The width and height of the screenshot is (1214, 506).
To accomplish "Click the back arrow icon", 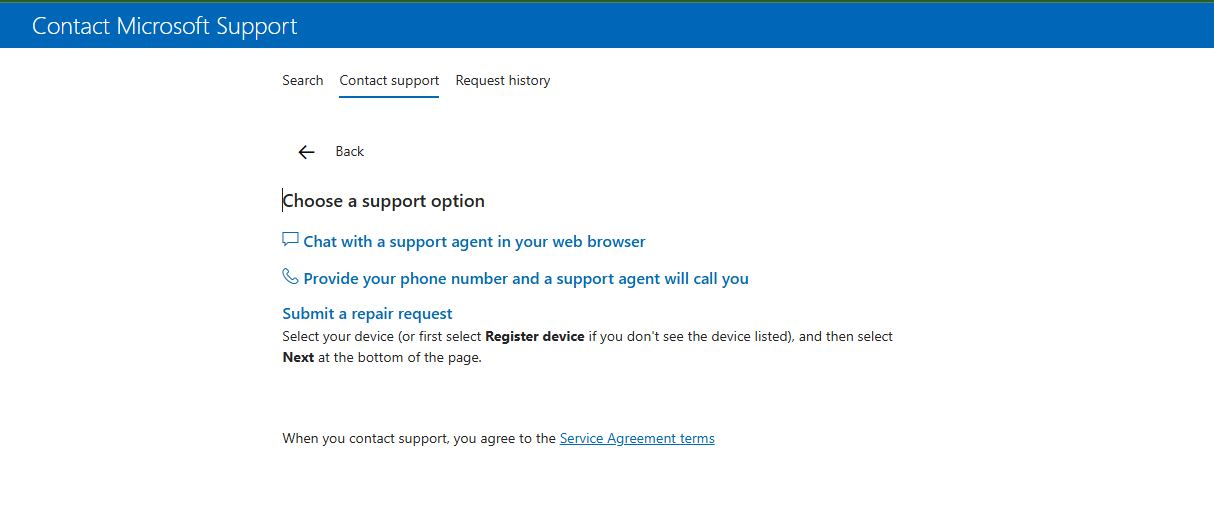I will coord(306,152).
